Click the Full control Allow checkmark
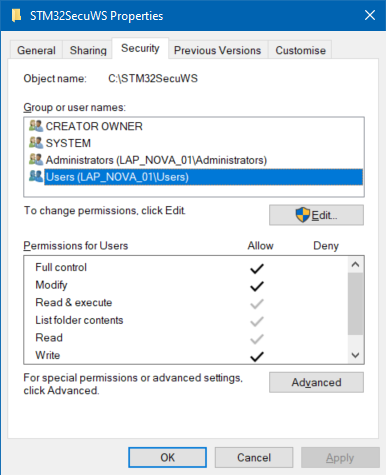 pos(257,268)
